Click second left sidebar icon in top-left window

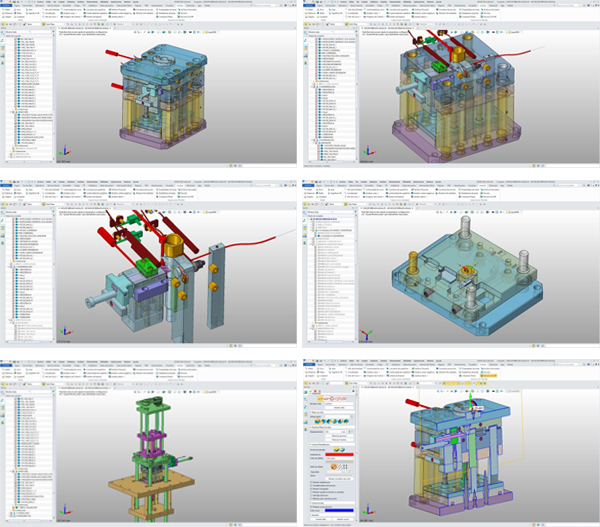2,40
